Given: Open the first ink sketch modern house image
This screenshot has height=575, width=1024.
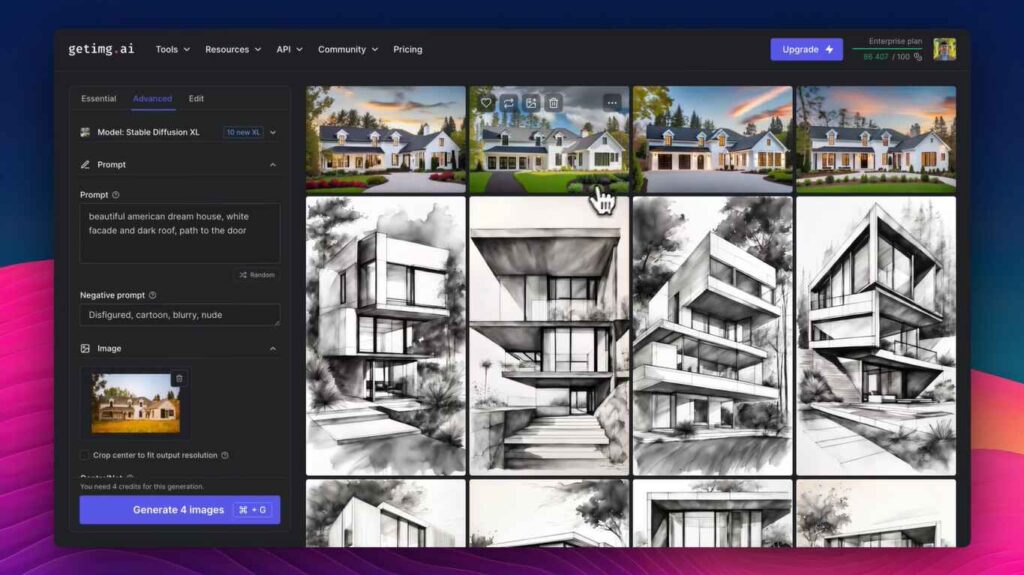Looking at the screenshot, I should point(386,336).
